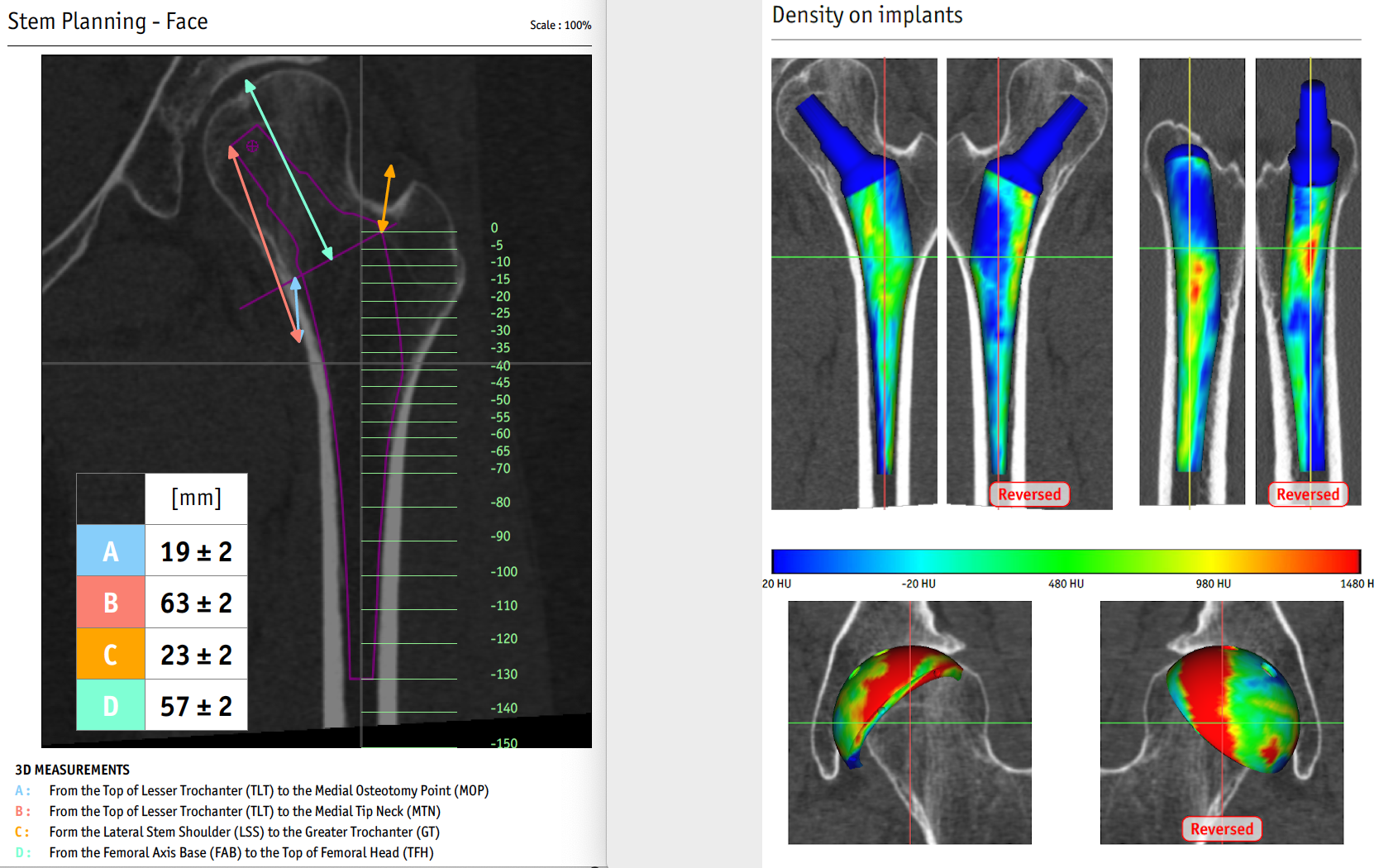1374x868 pixels.
Task: Click the purple femoral head center marker
Action: click(x=252, y=145)
